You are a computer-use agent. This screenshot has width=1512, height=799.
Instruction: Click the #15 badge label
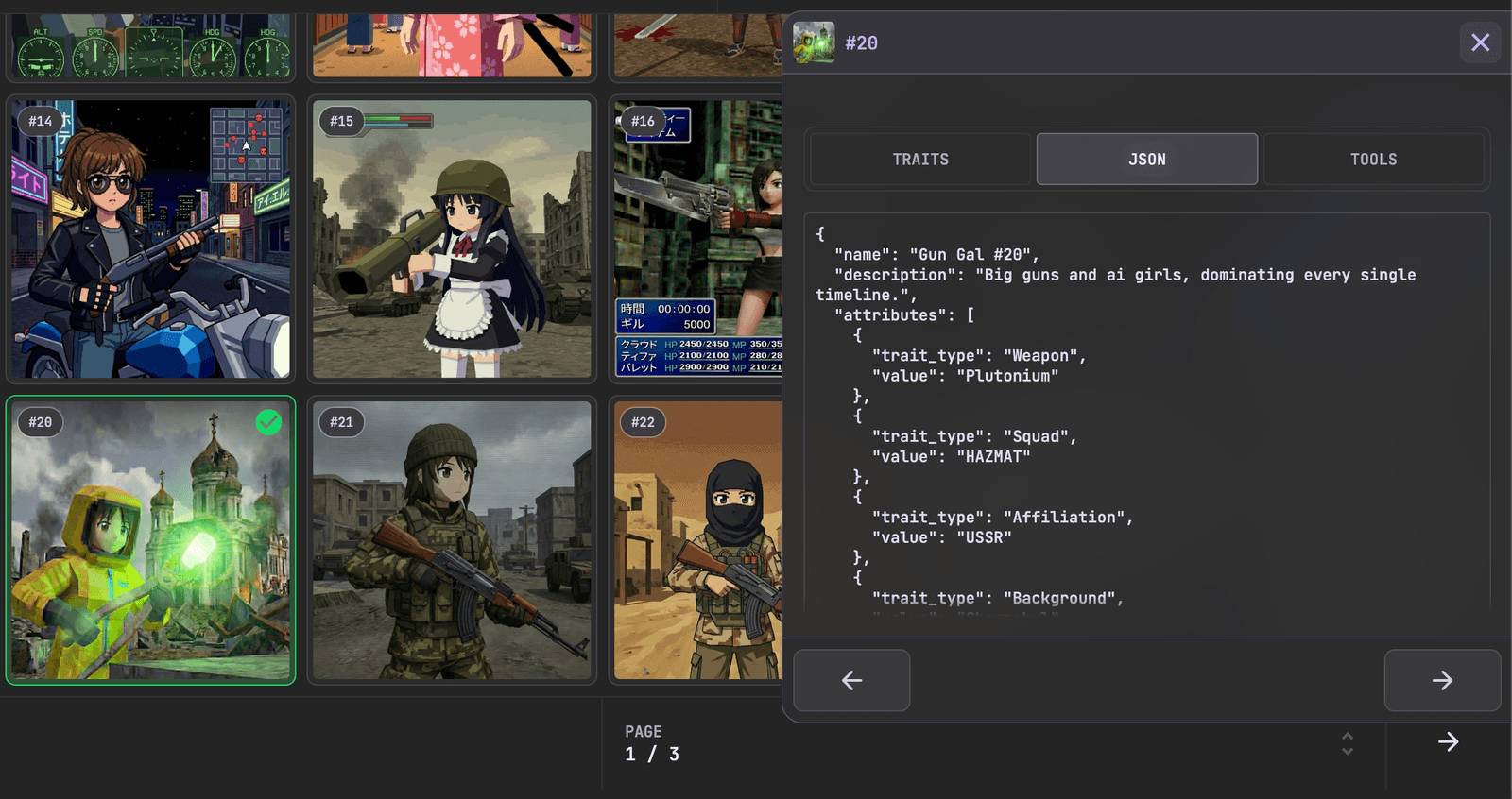[x=341, y=121]
